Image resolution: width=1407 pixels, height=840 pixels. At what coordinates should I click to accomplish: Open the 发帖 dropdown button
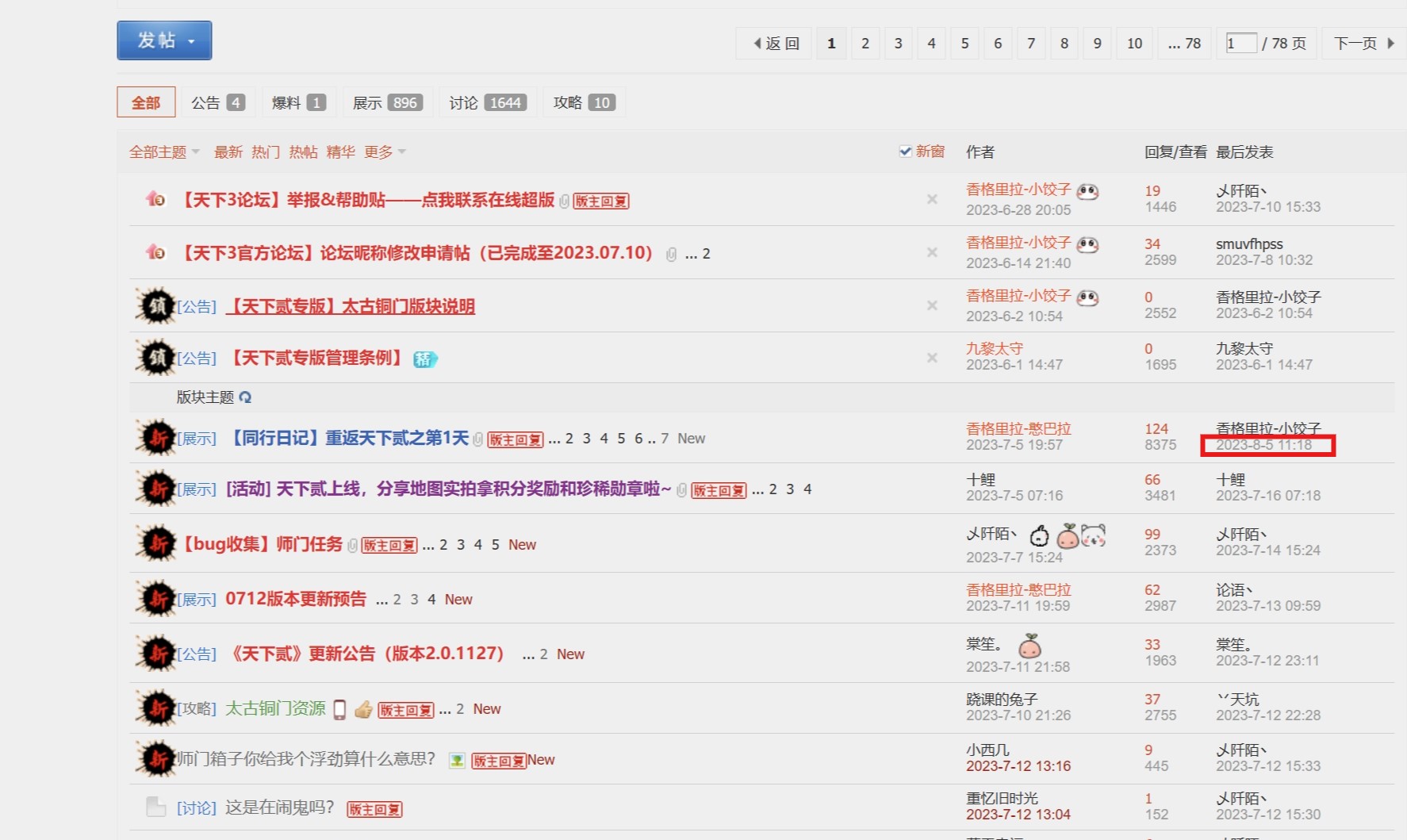point(164,40)
